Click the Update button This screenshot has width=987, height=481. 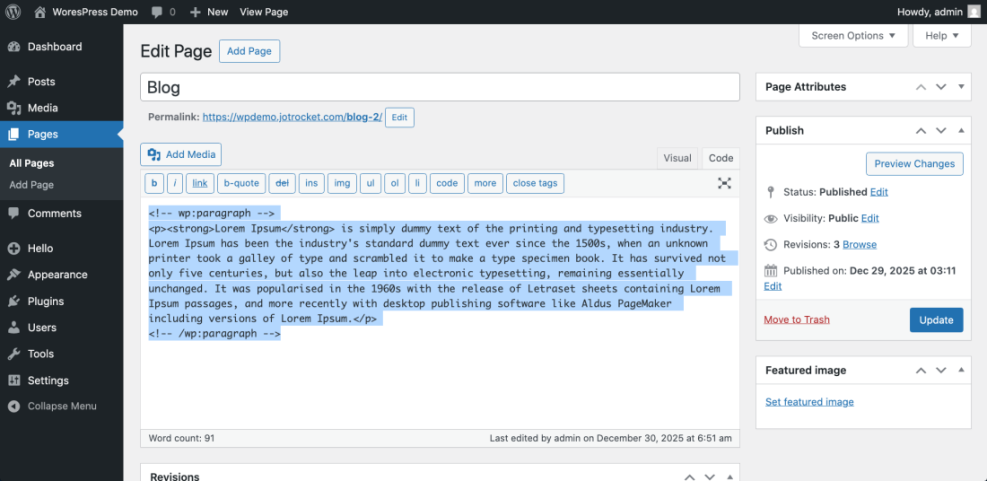click(936, 320)
